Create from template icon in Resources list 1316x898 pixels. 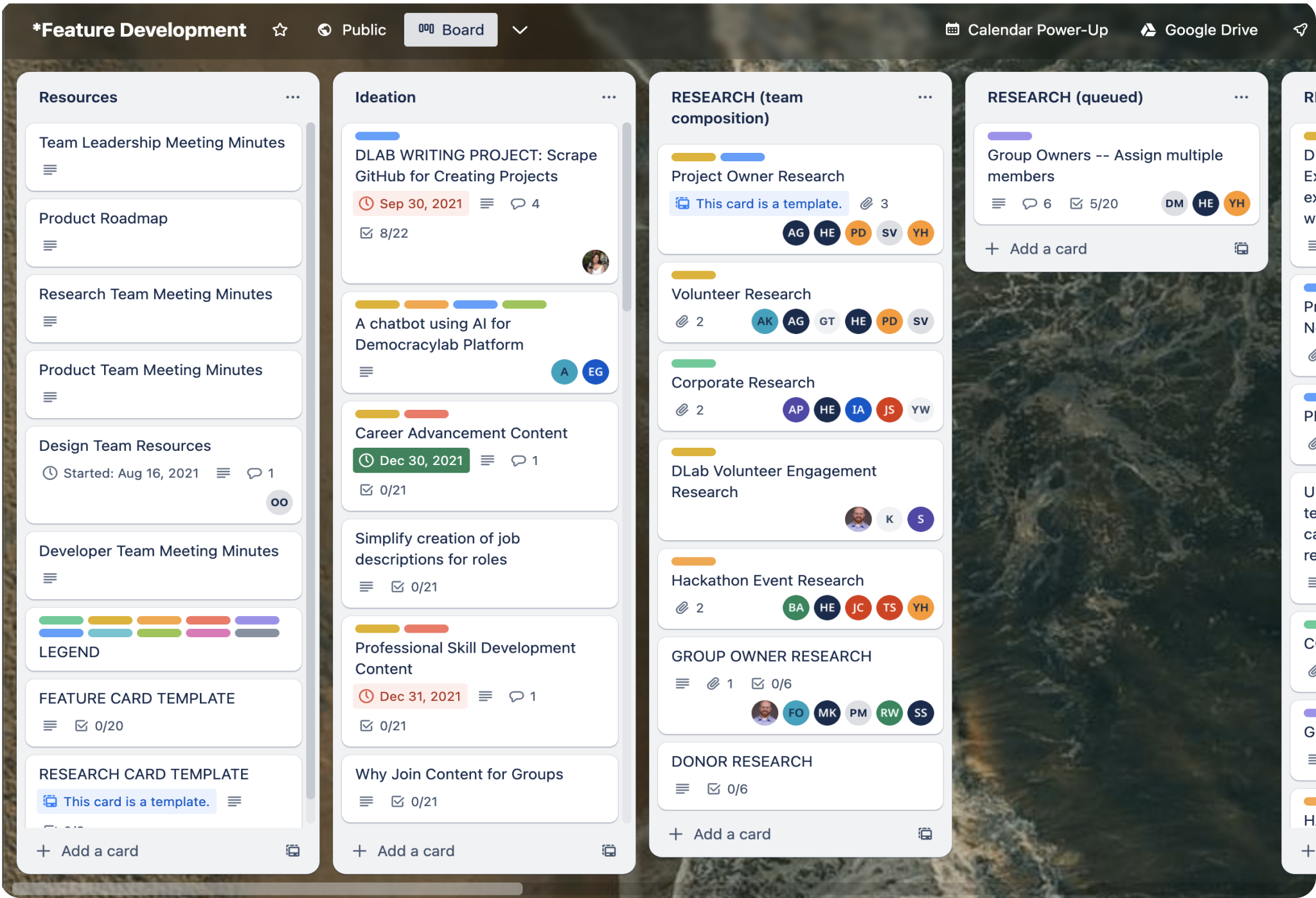tap(292, 850)
